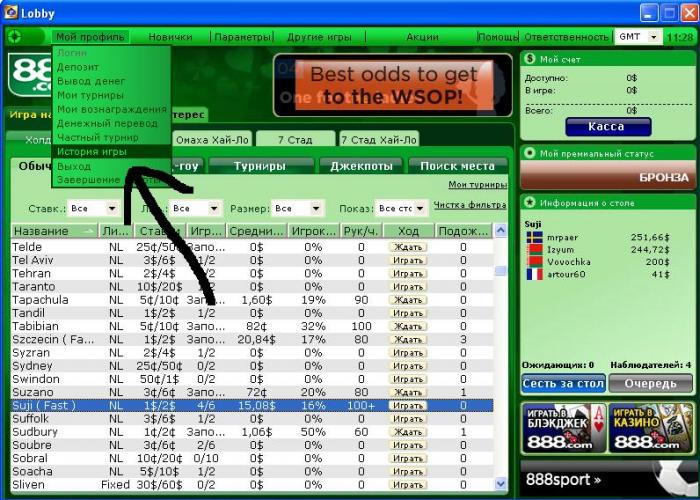Screen dimensions: 700x500
Task: Select Депозит in profile menu
Action: (112, 67)
